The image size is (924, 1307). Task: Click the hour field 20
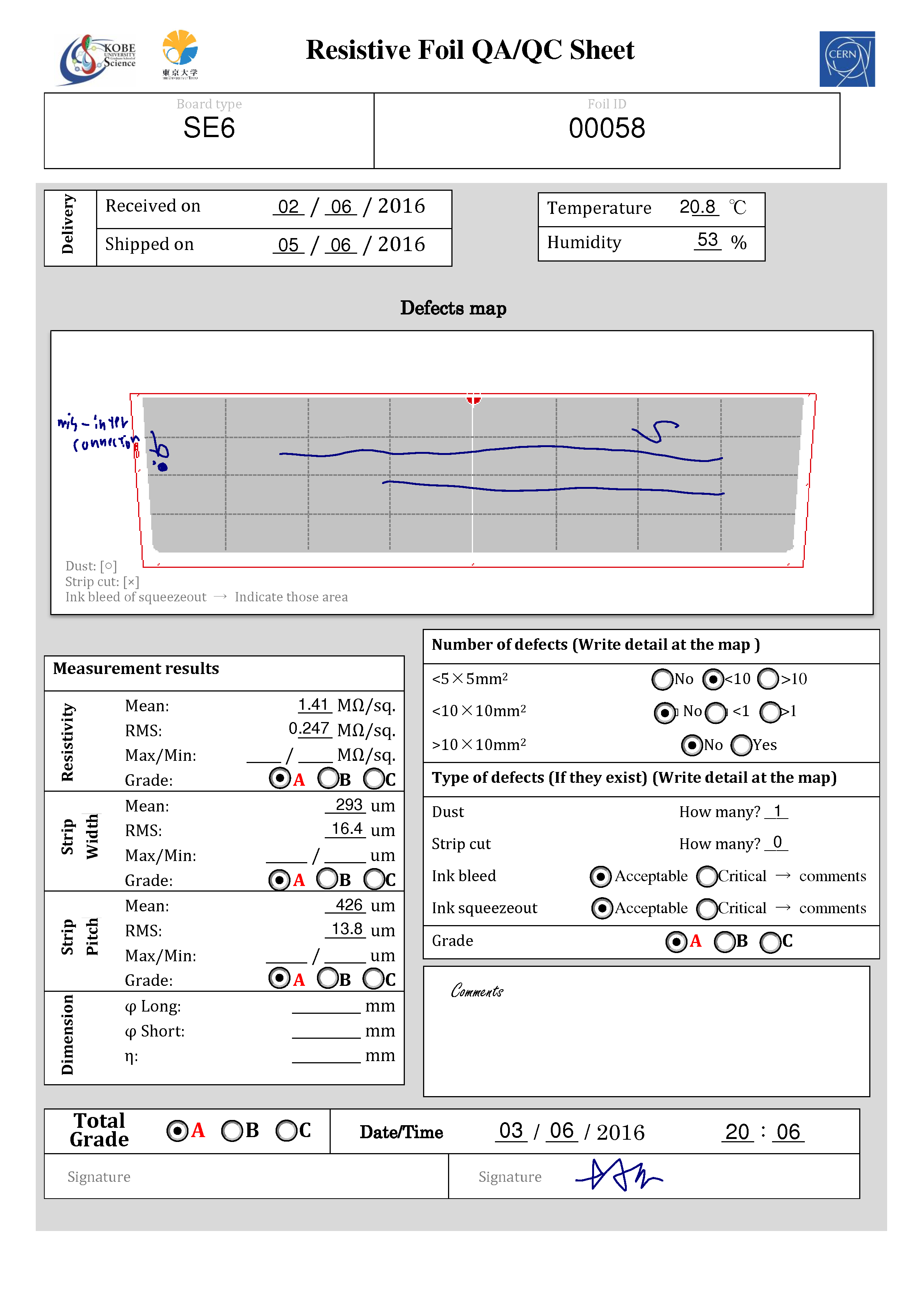737,1132
